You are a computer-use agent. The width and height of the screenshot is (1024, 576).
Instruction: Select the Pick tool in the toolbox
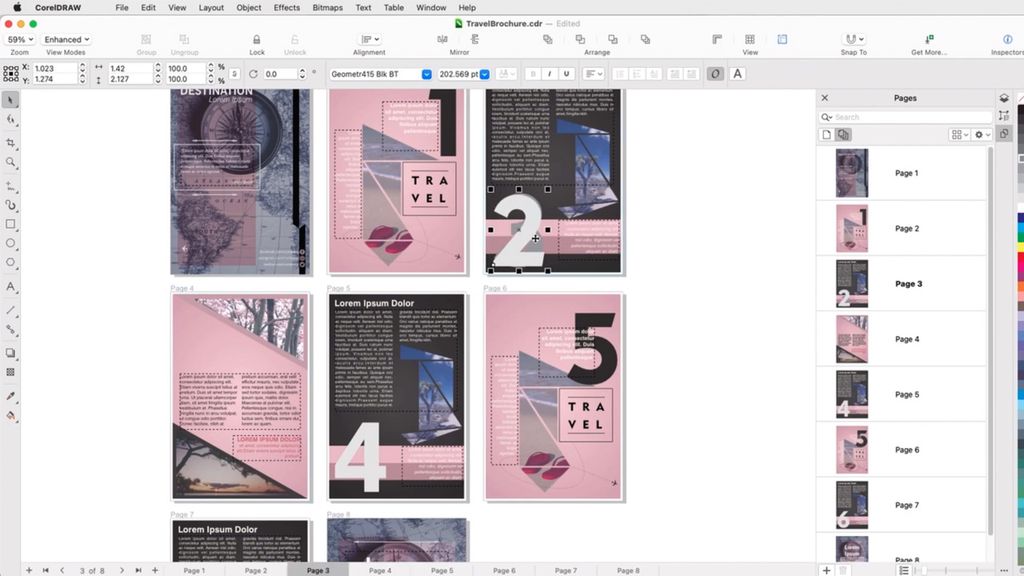pyautogui.click(x=12, y=100)
